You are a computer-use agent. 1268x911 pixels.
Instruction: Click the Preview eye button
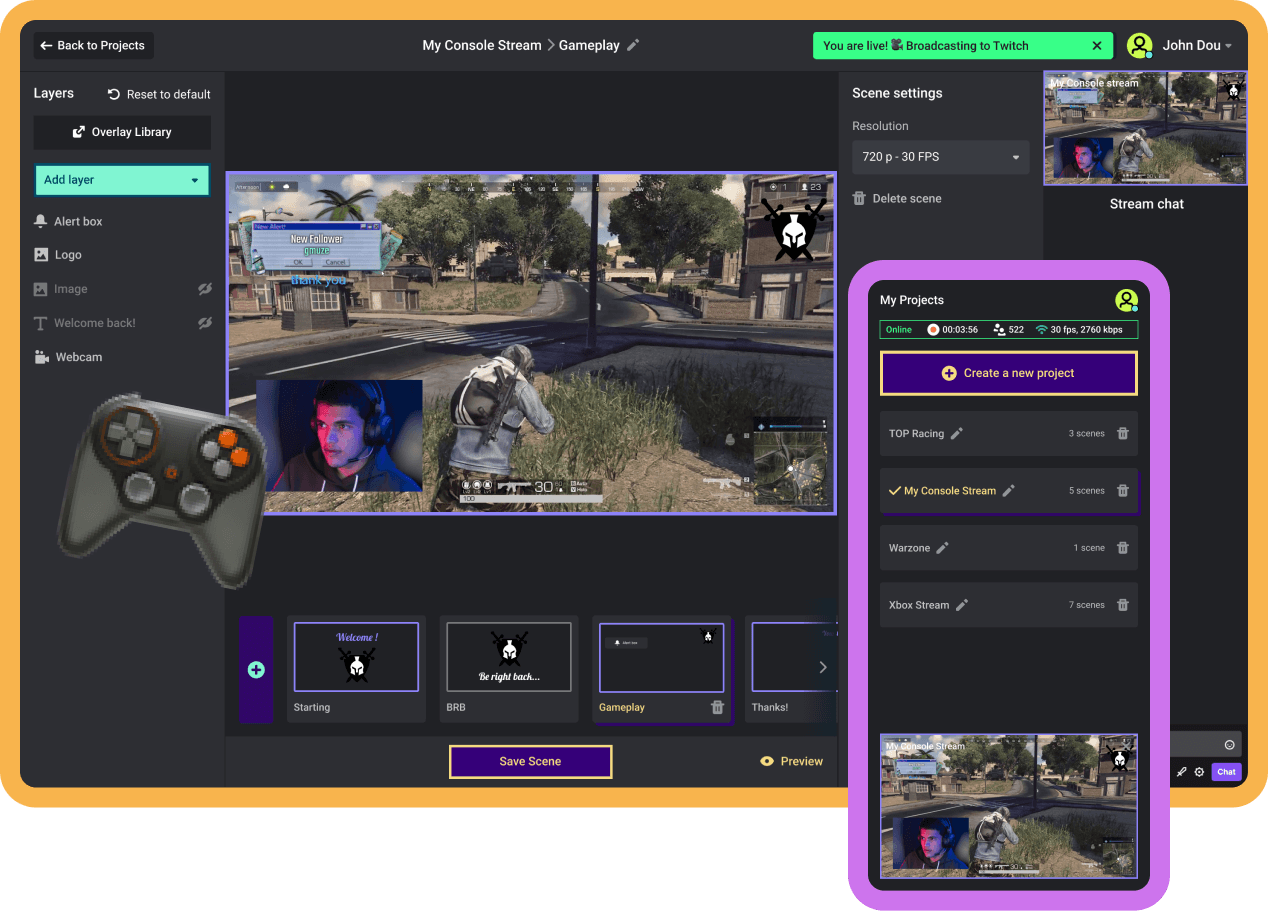(792, 761)
